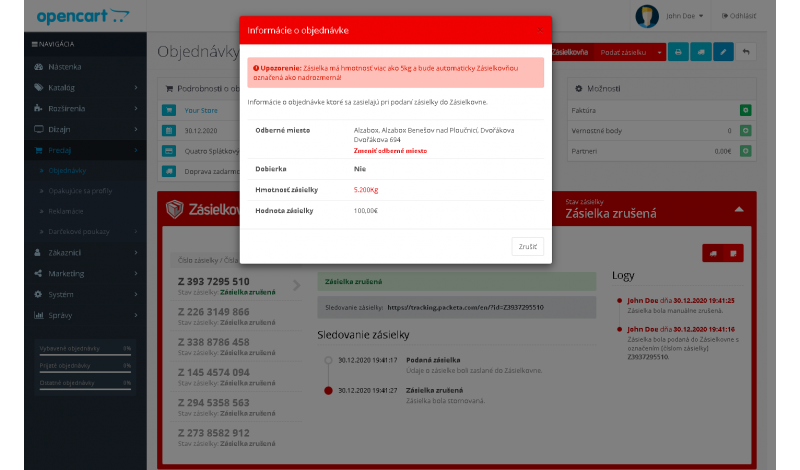This screenshot has height=470, width=800.
Task: Click red truck button above Logy
Action: 713,253
